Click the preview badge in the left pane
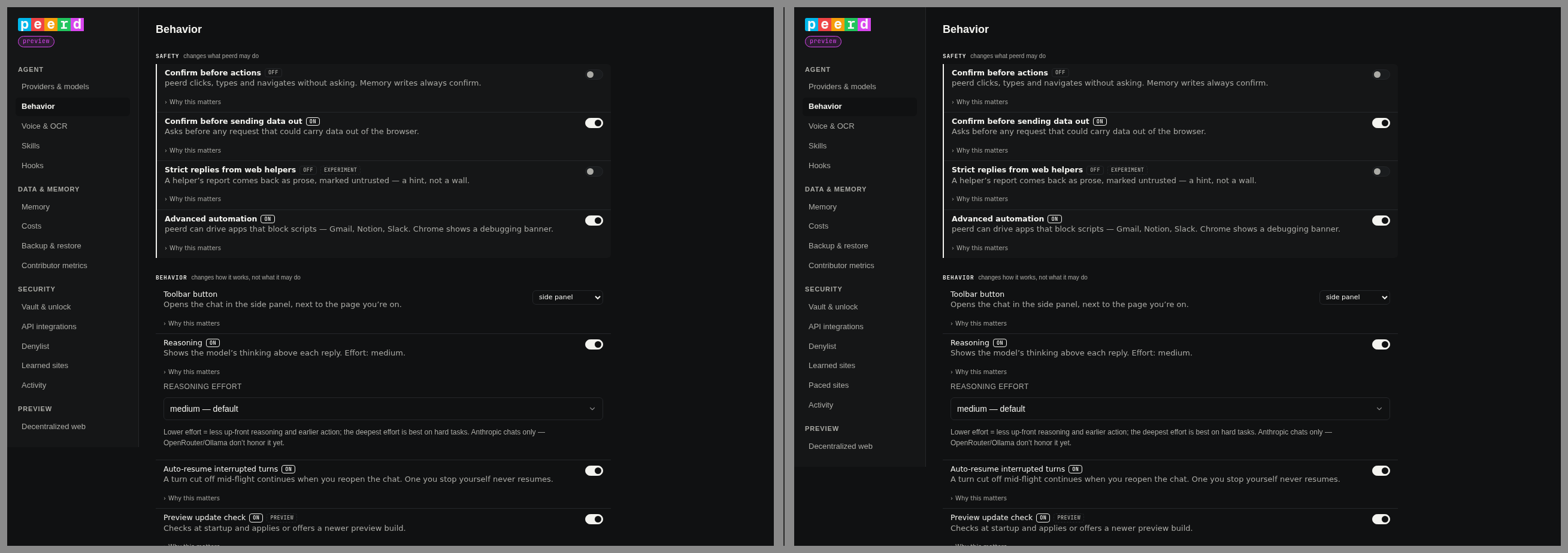The image size is (1568, 553). [36, 41]
